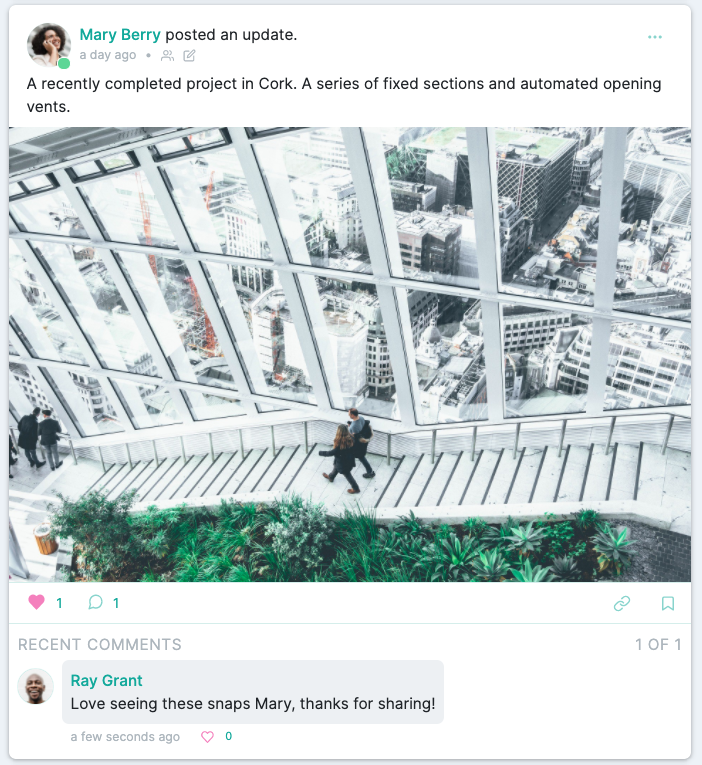This screenshot has width=702, height=765.
Task: Click the comment like count zero
Action: pyautogui.click(x=228, y=736)
